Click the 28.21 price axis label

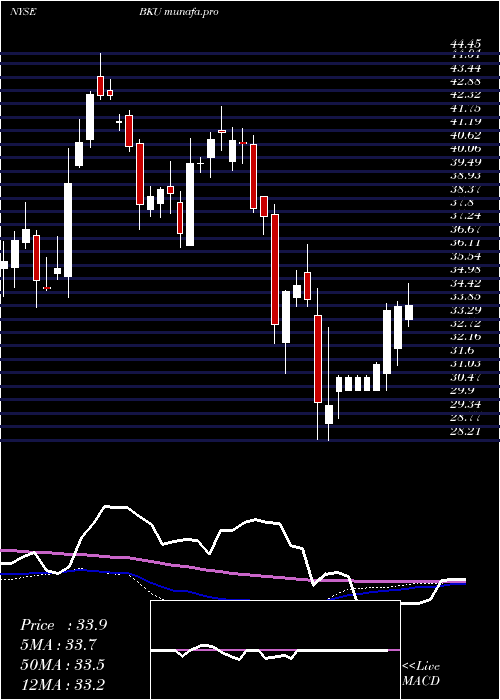466,431
